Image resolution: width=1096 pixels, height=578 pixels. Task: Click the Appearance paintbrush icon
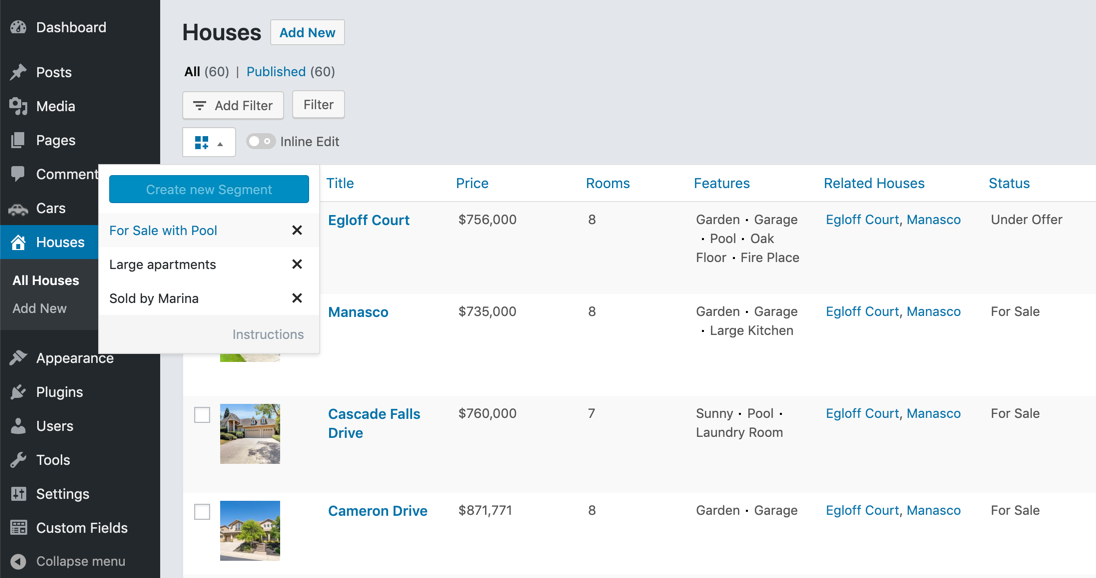coord(18,358)
